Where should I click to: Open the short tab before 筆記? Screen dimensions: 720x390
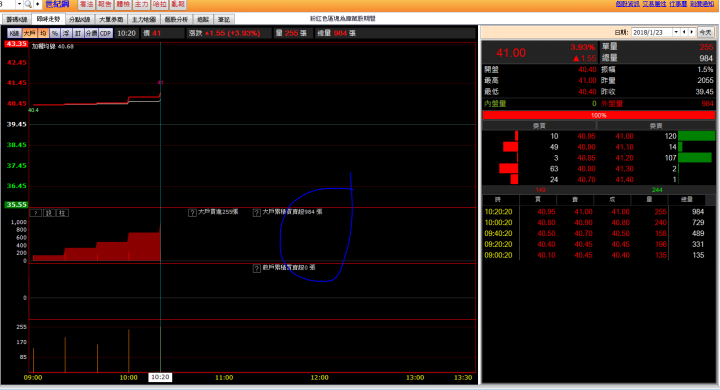click(203, 19)
